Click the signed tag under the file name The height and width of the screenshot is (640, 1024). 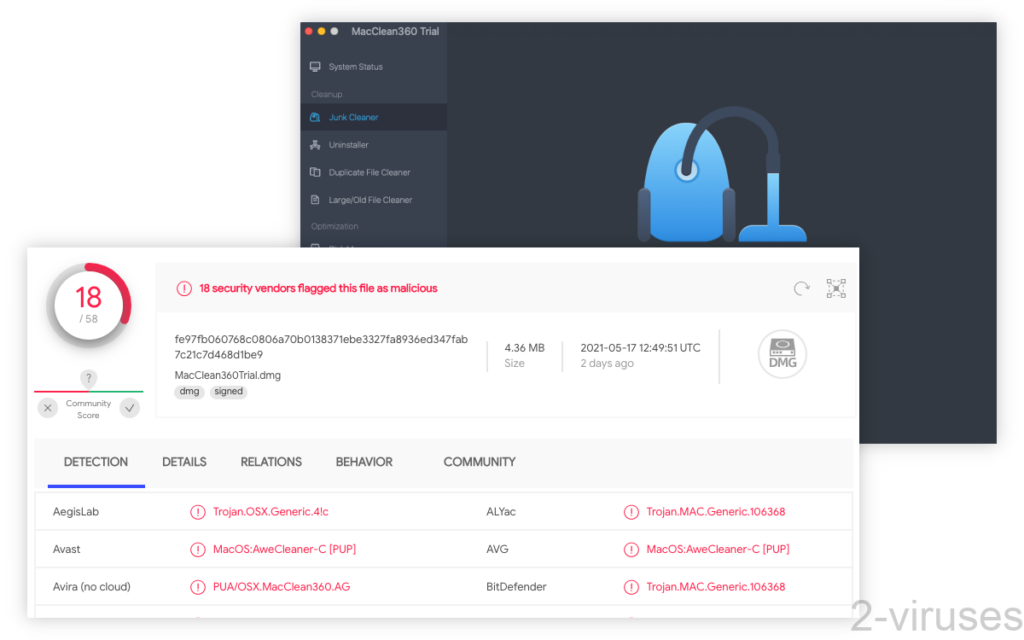click(x=228, y=391)
